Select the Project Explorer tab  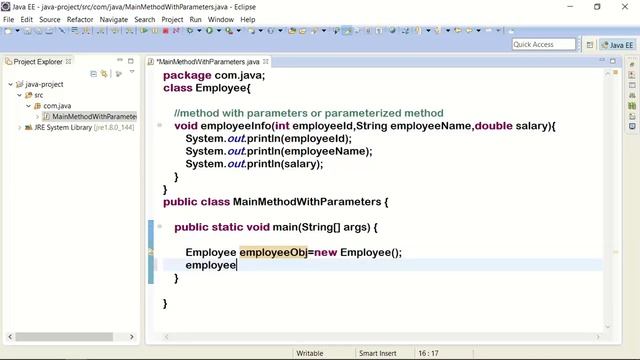click(x=38, y=62)
